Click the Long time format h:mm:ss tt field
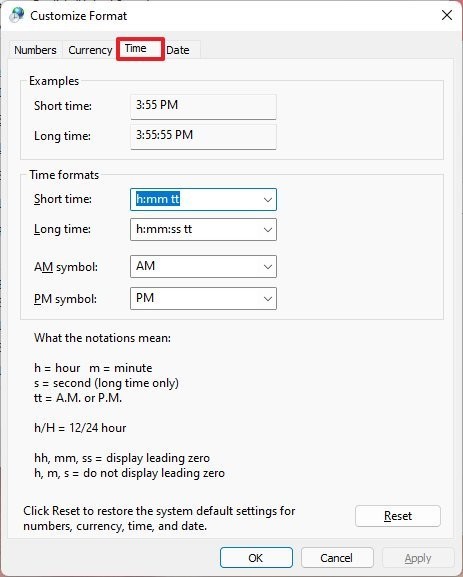Screen dimensions: 463x577 [195, 230]
